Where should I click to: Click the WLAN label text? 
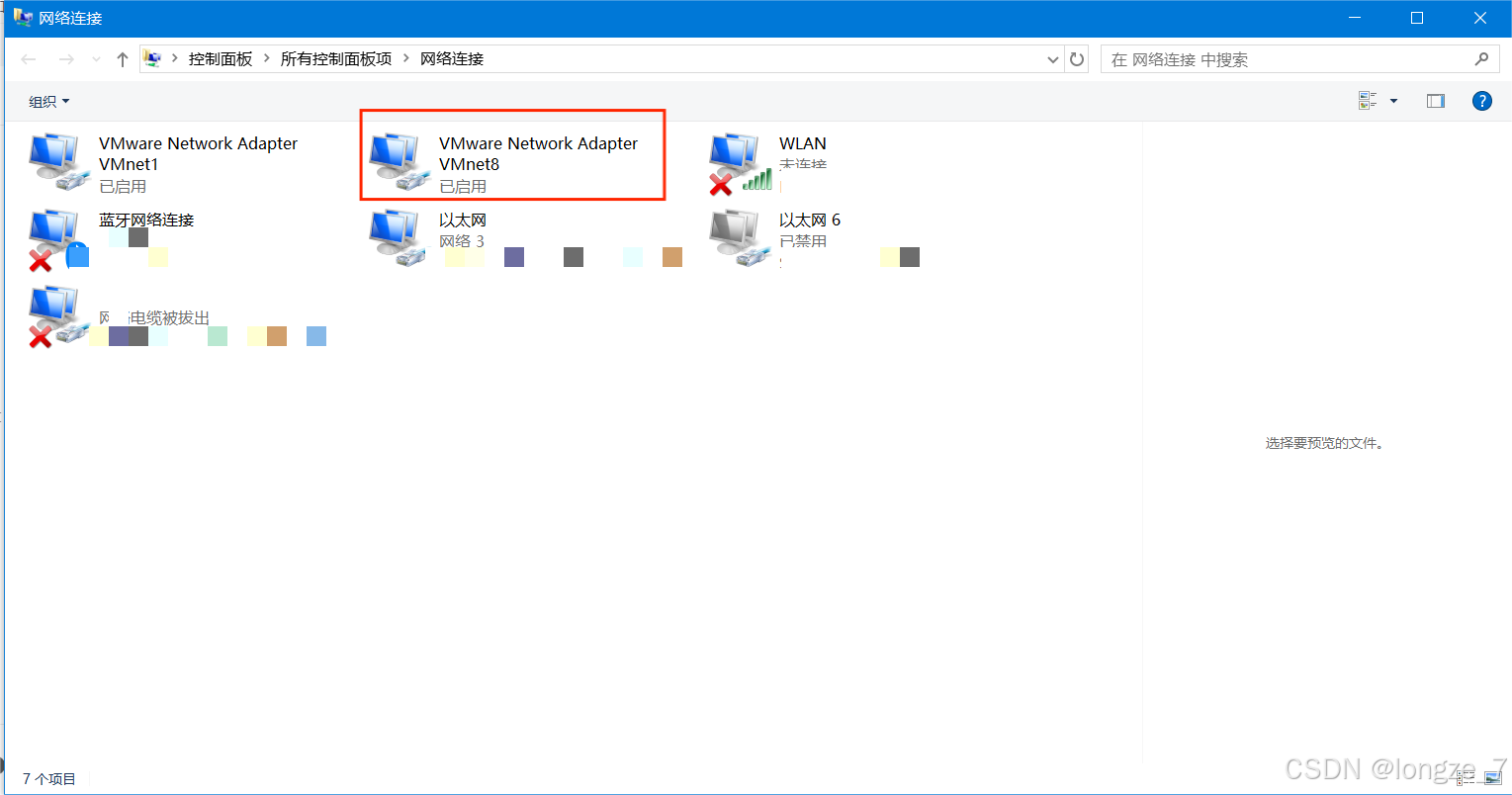click(x=802, y=143)
